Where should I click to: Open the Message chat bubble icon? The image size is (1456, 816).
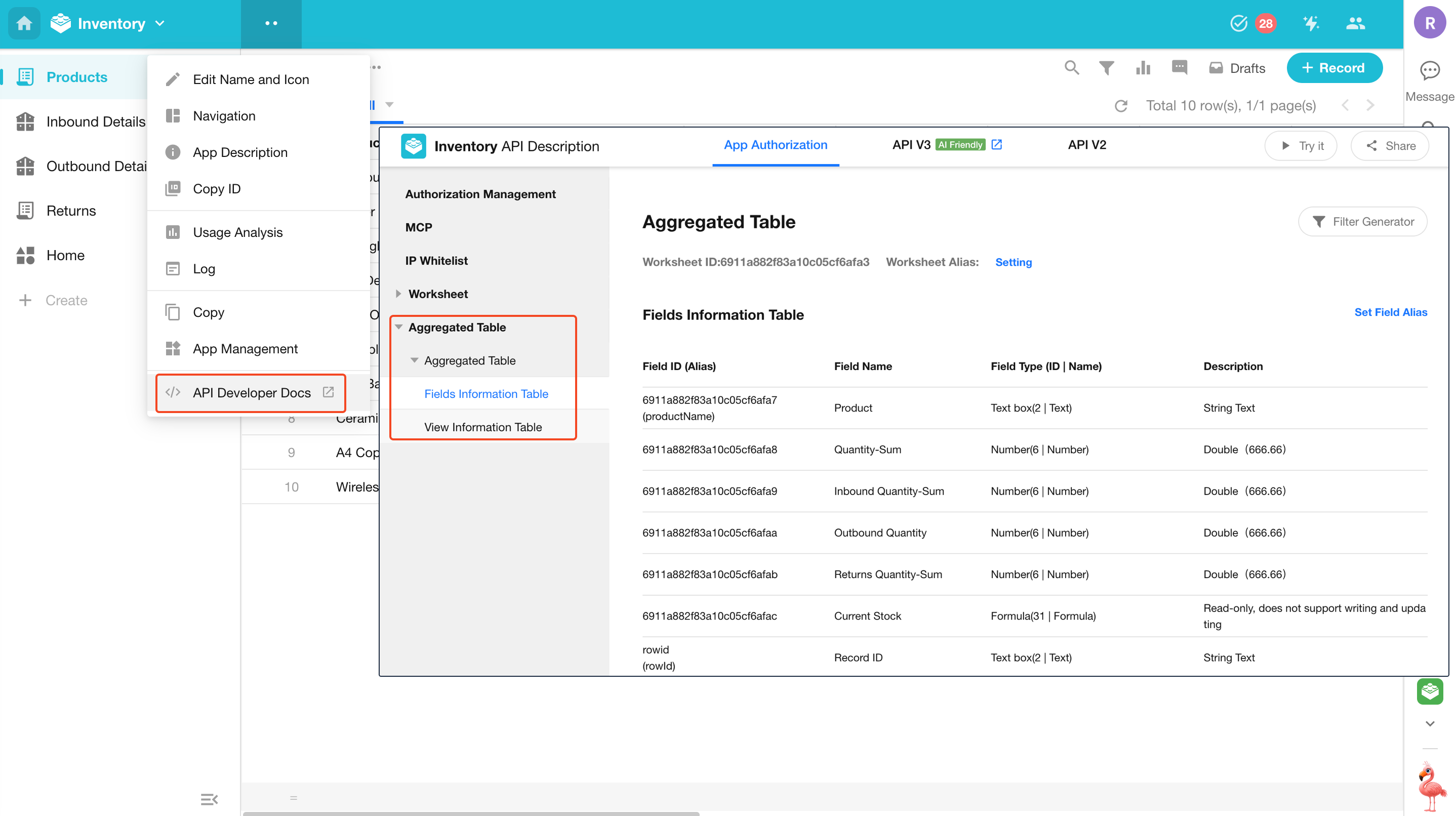pos(1430,71)
